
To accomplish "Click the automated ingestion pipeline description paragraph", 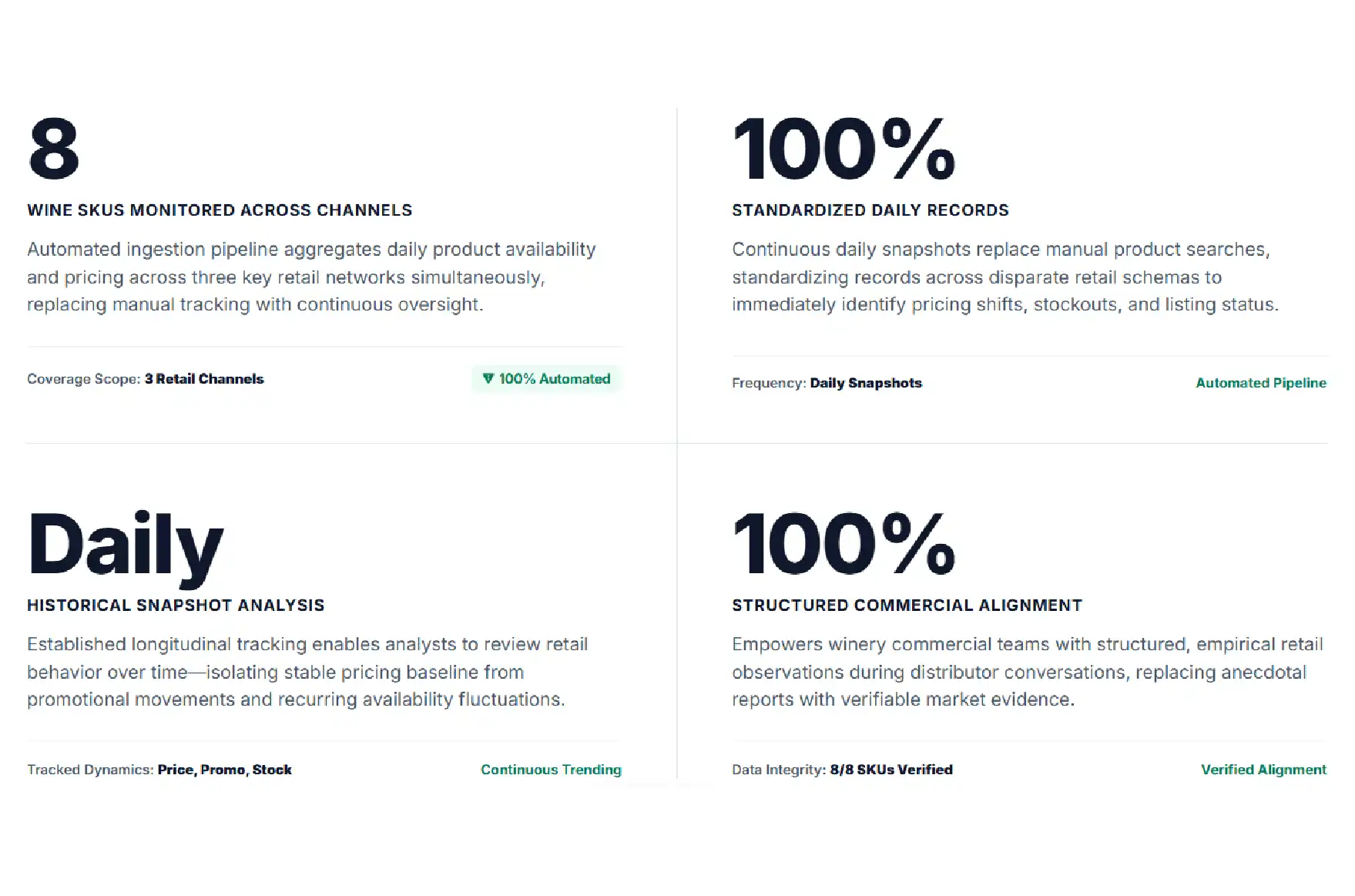I will 311,277.
